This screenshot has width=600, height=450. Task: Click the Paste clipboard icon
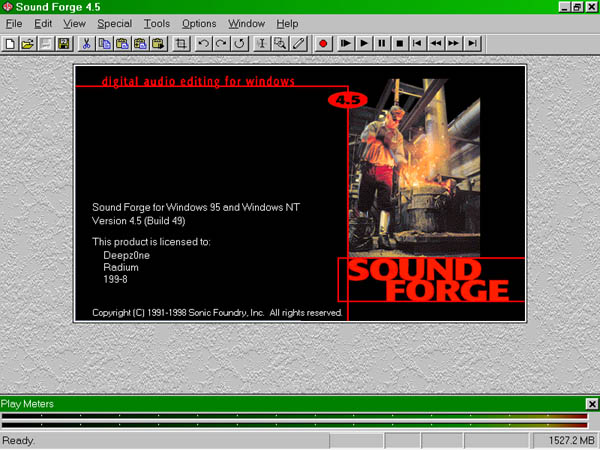click(x=122, y=44)
